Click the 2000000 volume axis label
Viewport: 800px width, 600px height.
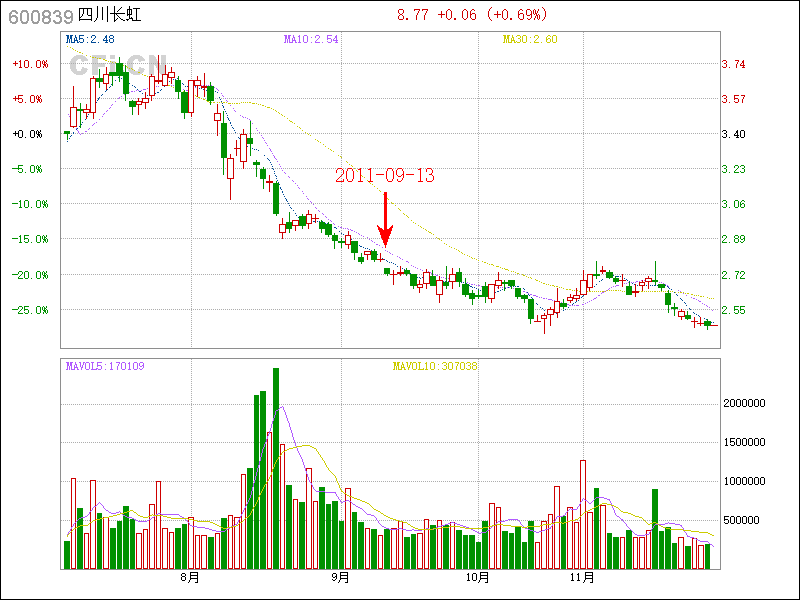(744, 404)
